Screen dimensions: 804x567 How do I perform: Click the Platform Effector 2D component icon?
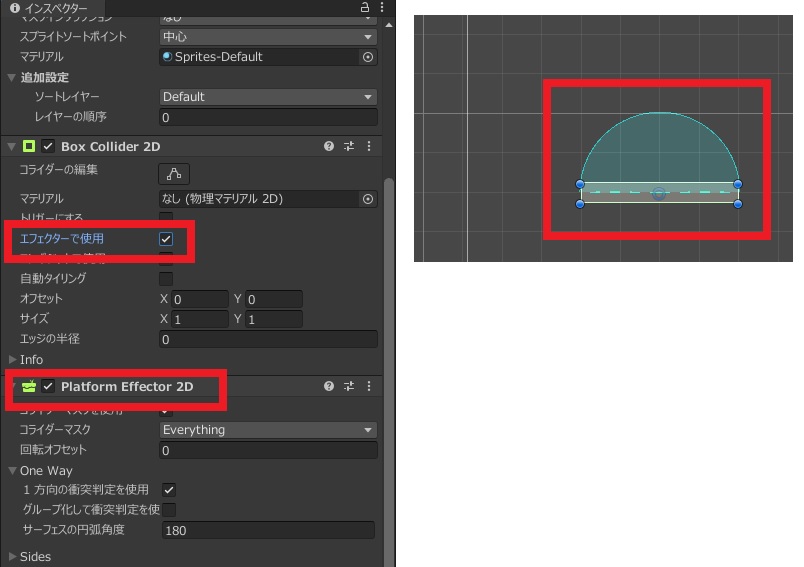point(29,387)
